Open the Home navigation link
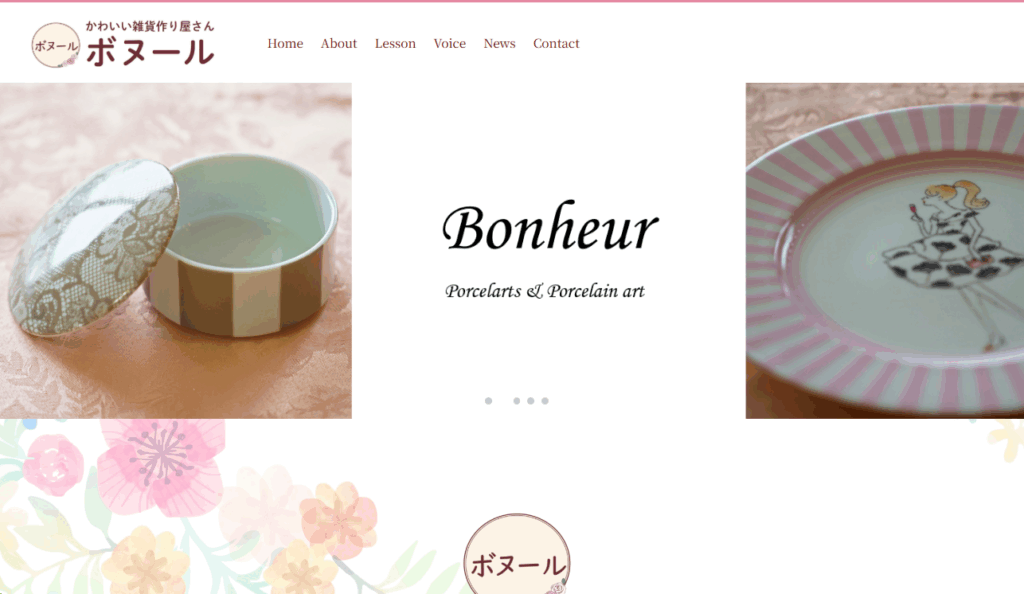The height and width of the screenshot is (594, 1024). [x=285, y=43]
